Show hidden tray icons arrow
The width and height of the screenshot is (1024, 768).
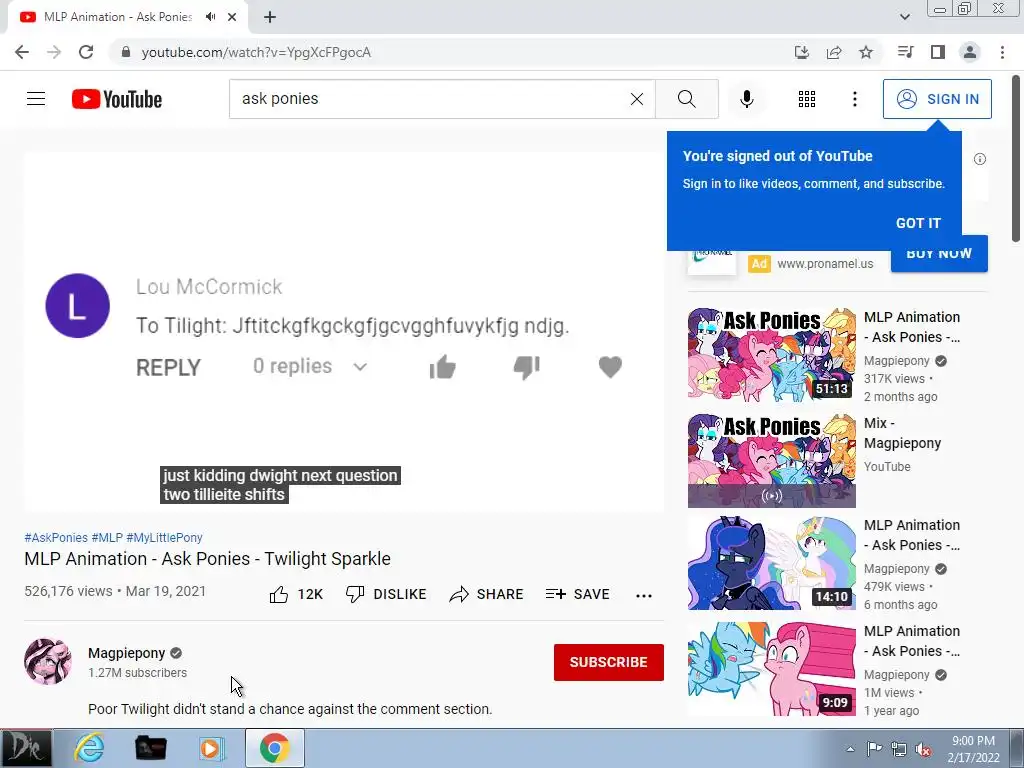850,749
